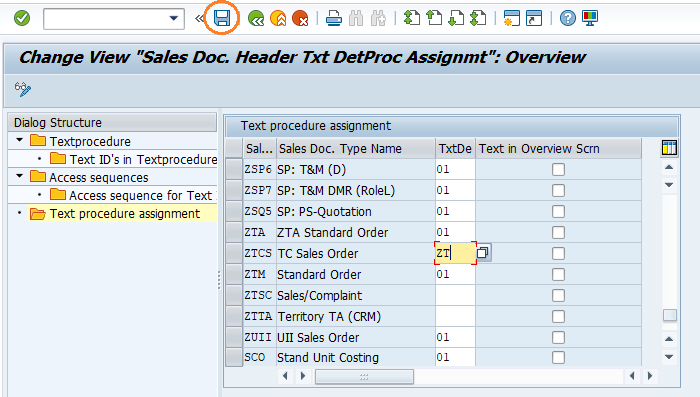The width and height of the screenshot is (700, 397).
Task: Open value help next to ZT field
Action: point(483,253)
